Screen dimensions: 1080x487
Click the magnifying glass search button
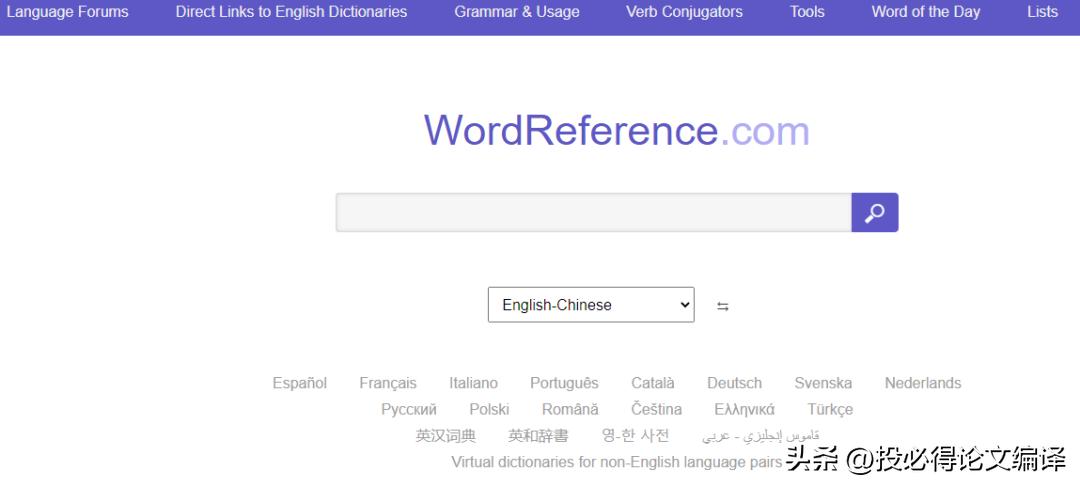875,212
